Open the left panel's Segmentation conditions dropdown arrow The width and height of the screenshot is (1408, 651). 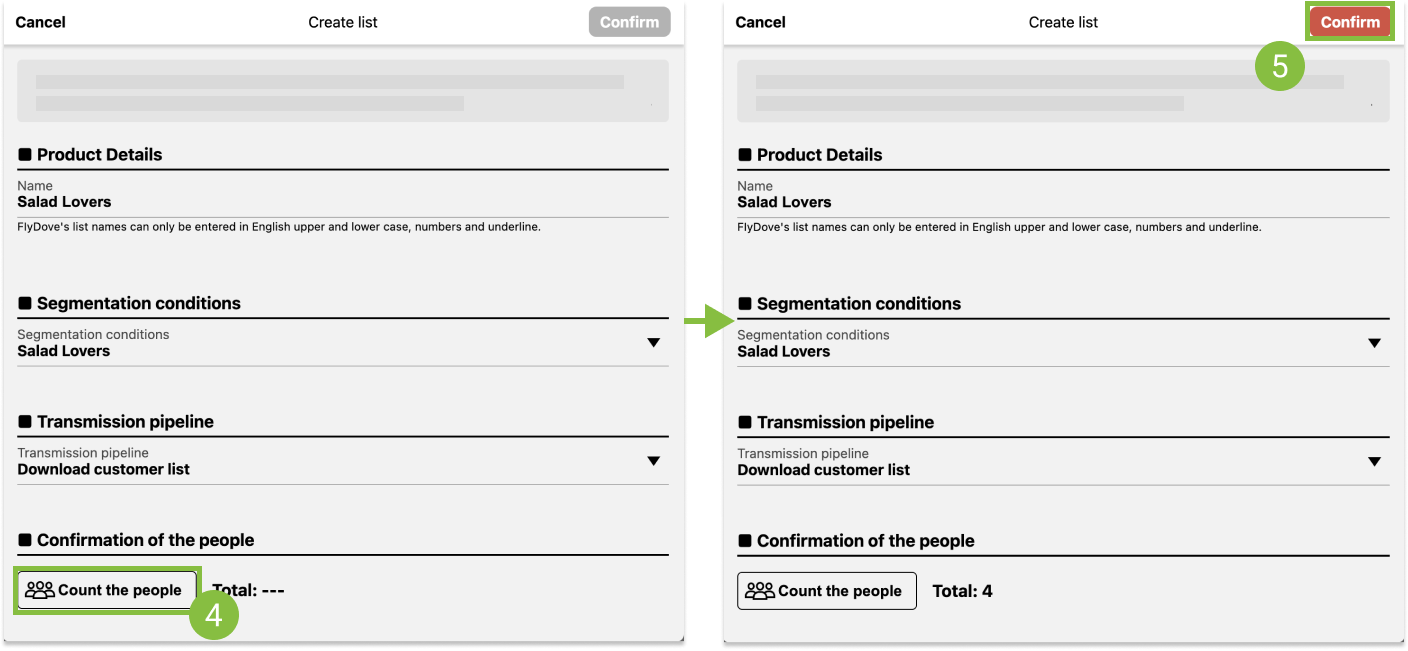click(x=653, y=343)
